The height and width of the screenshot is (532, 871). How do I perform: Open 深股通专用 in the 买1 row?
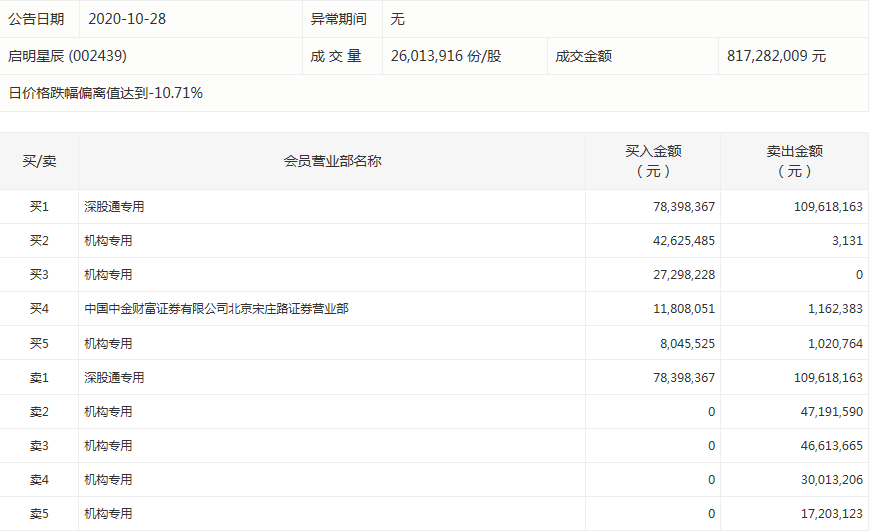[114, 207]
